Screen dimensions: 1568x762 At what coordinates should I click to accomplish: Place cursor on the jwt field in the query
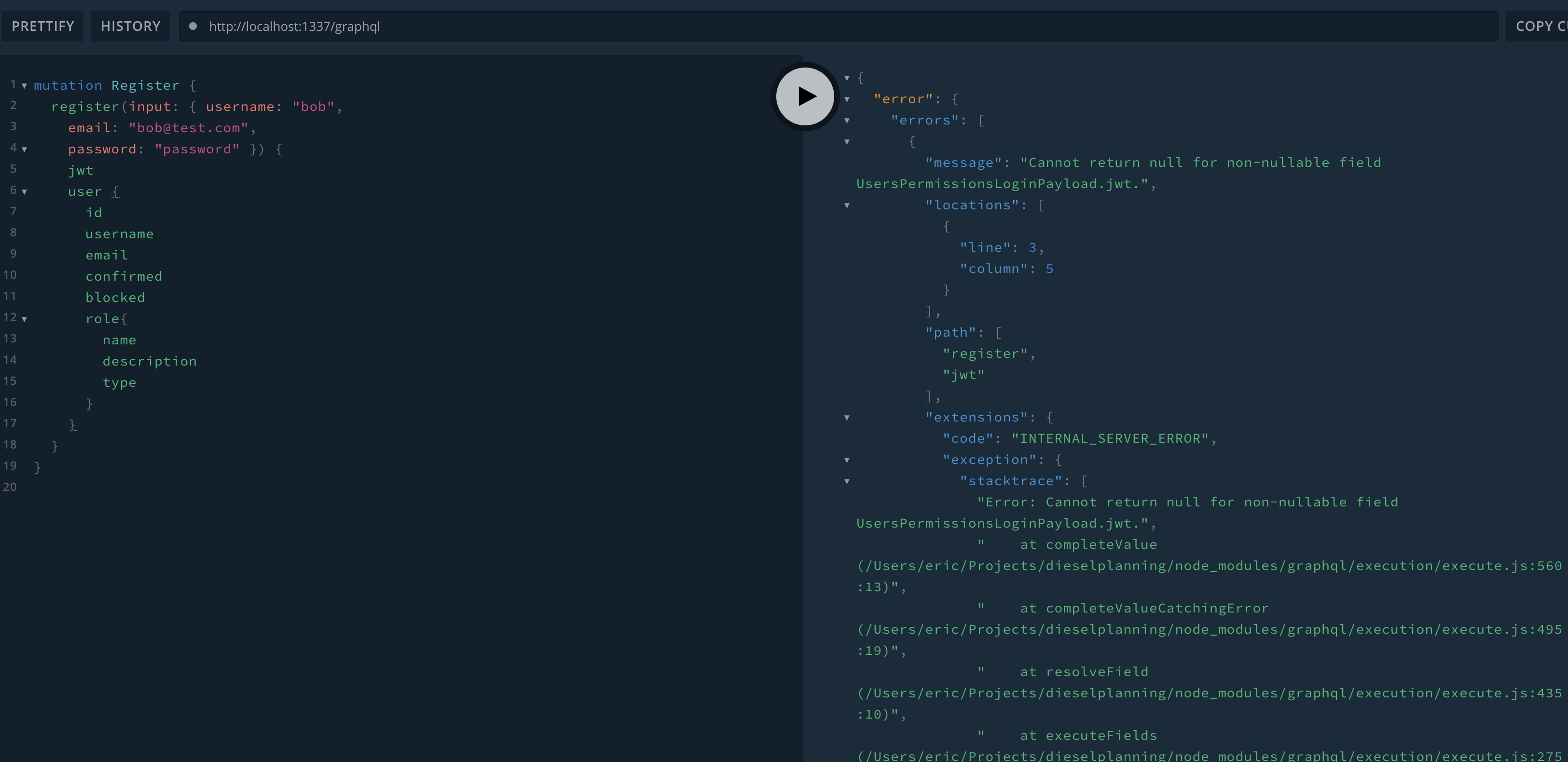coord(81,170)
